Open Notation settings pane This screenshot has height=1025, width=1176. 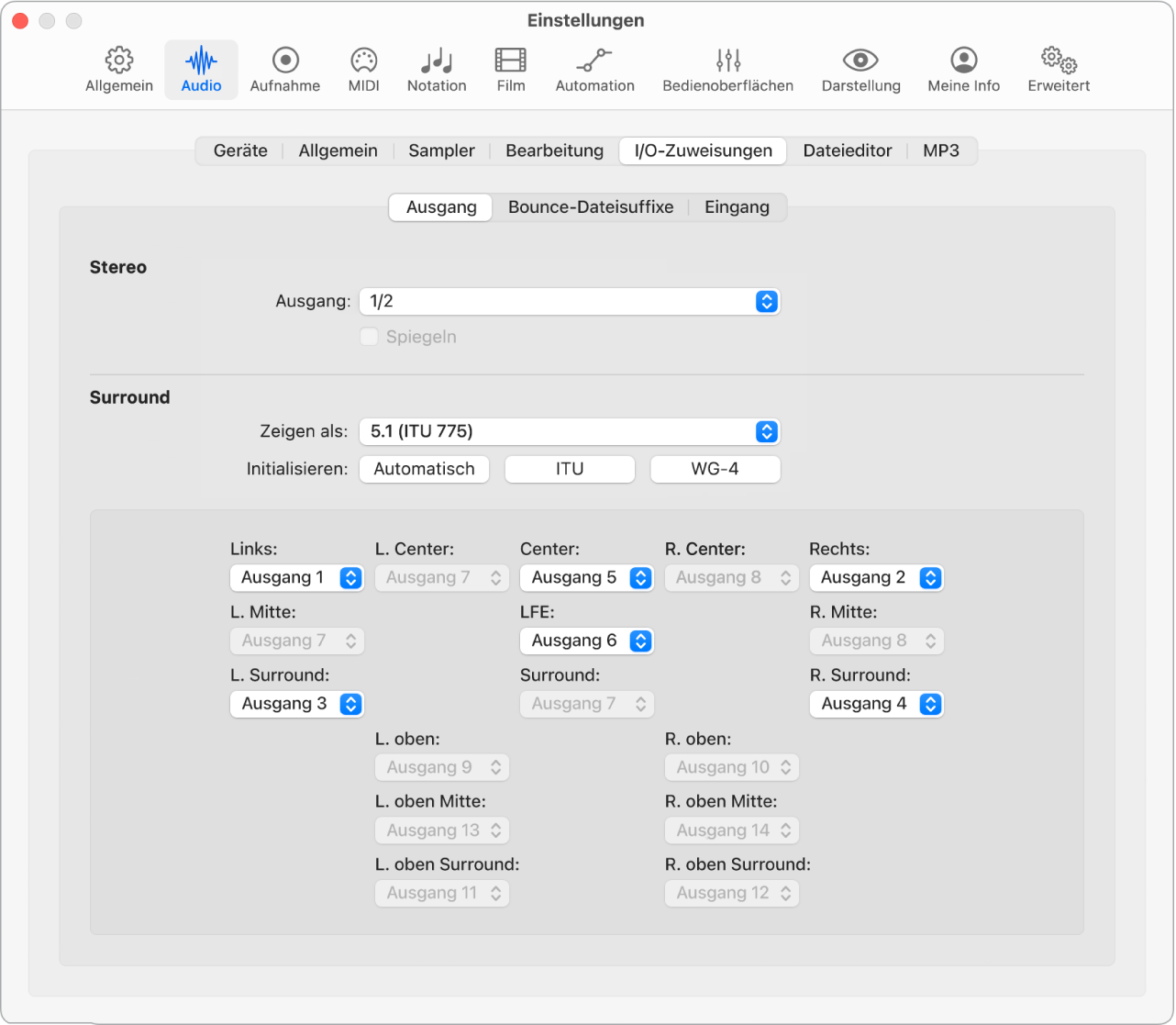tap(437, 70)
